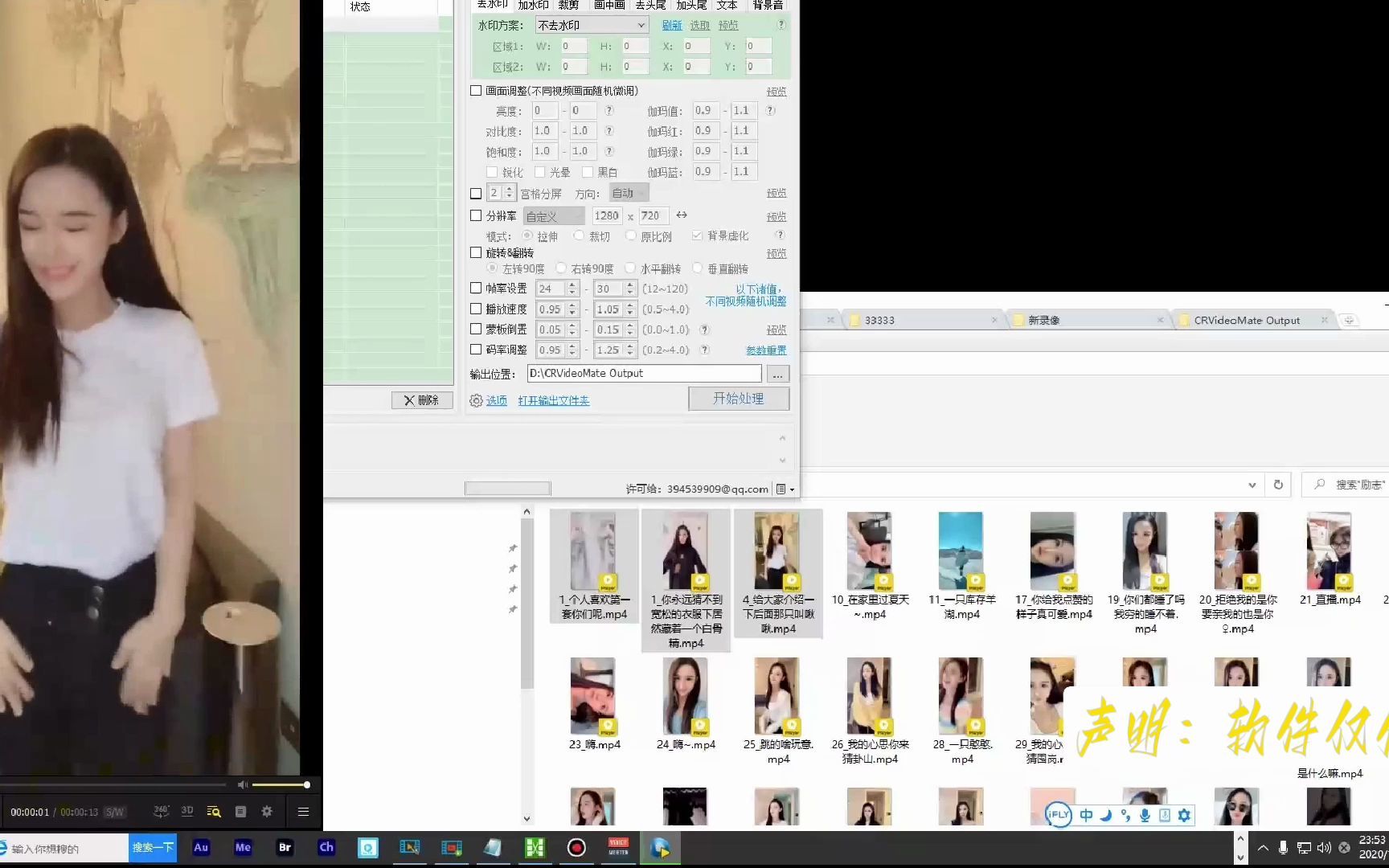Open the 方向 direction 自动 dropdown

[629, 193]
